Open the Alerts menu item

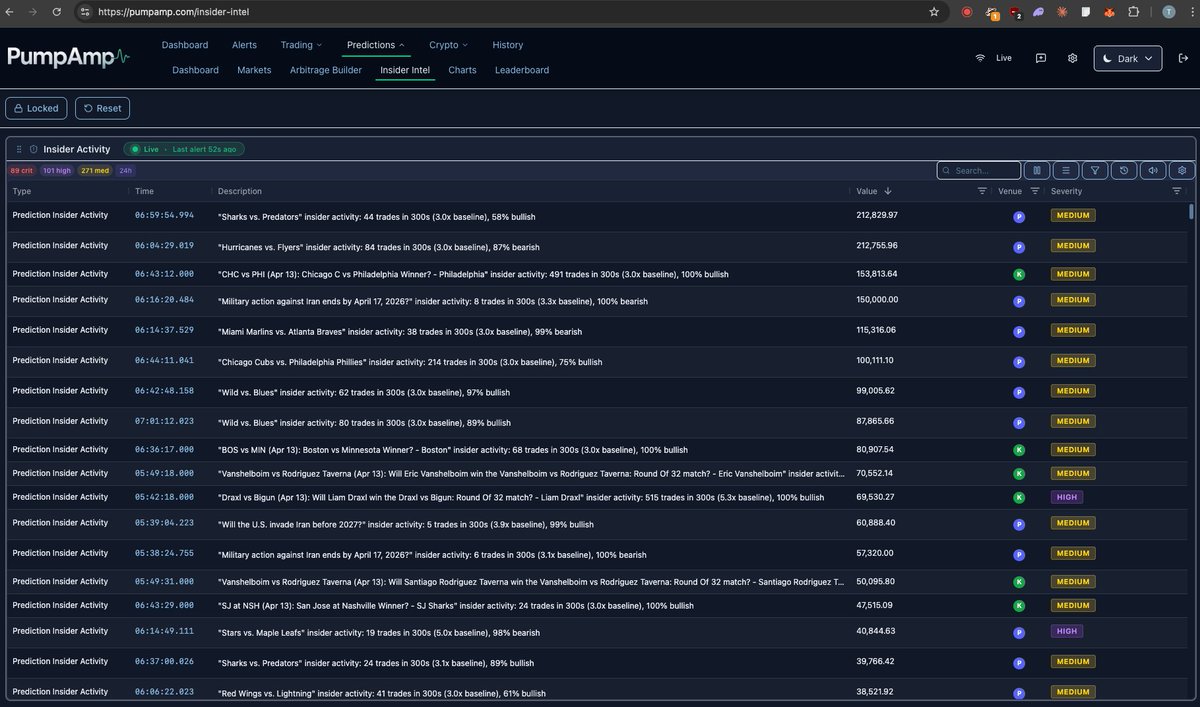click(x=244, y=45)
